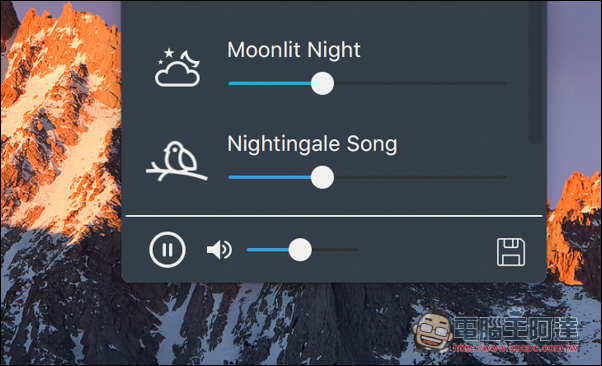Image resolution: width=602 pixels, height=366 pixels.
Task: Click the Moonlit Night slider knob
Action: point(322,83)
